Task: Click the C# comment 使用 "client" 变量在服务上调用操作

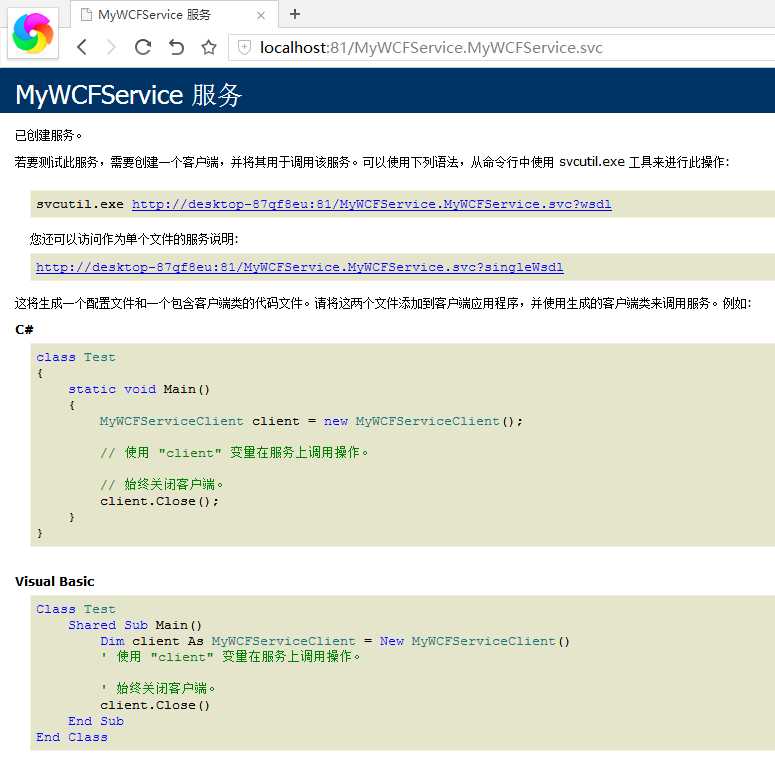Action: [x=234, y=453]
